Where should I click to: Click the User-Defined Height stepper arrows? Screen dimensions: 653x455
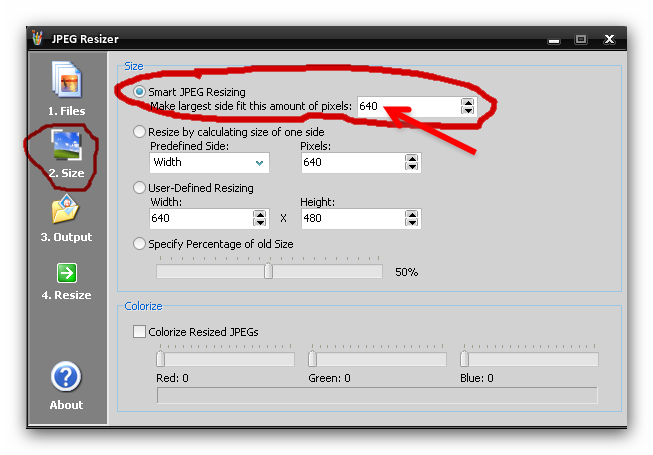point(412,218)
